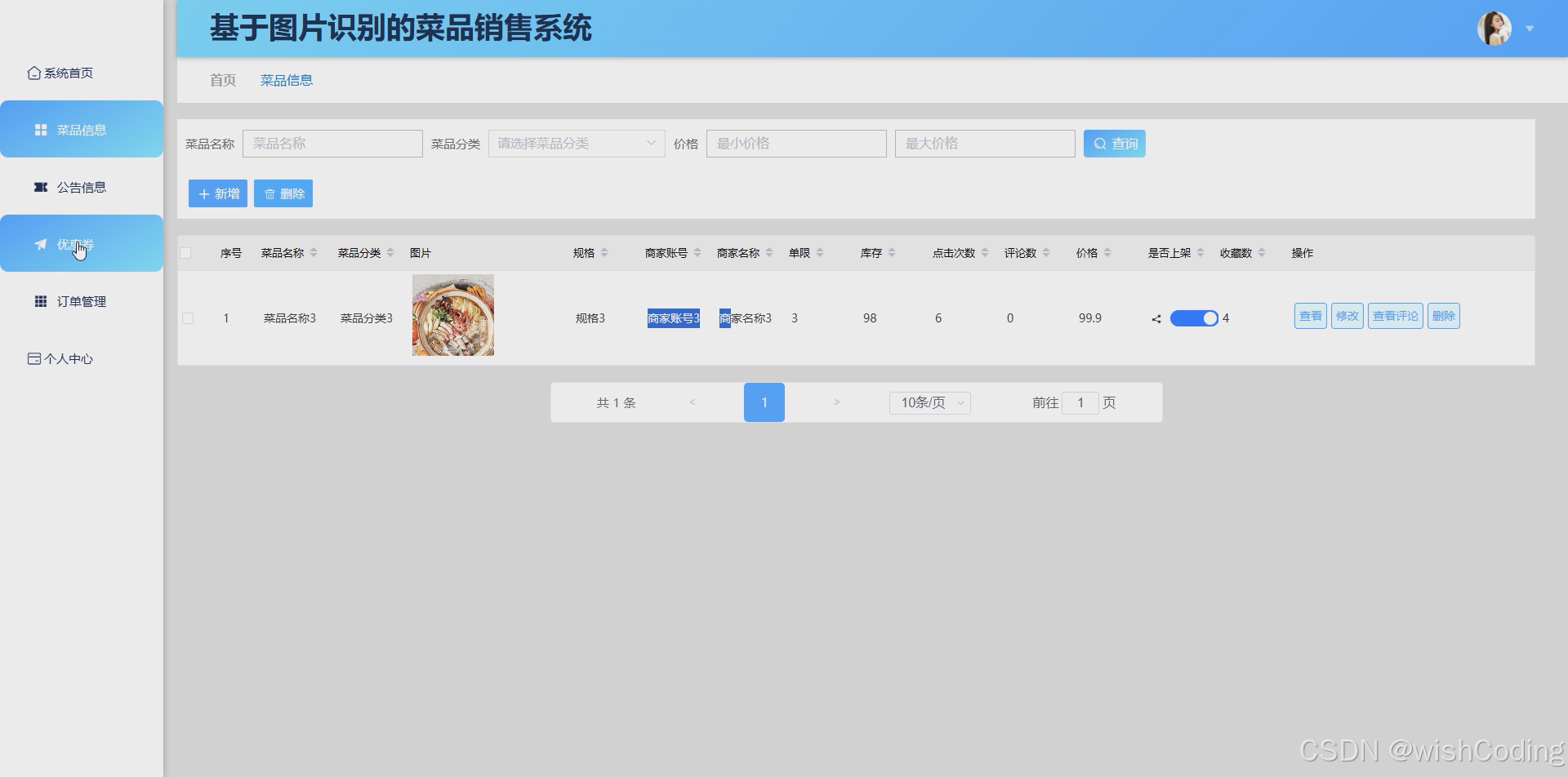Select the 菜品信息 breadcrumb tab
The image size is (1568, 777).
click(286, 80)
